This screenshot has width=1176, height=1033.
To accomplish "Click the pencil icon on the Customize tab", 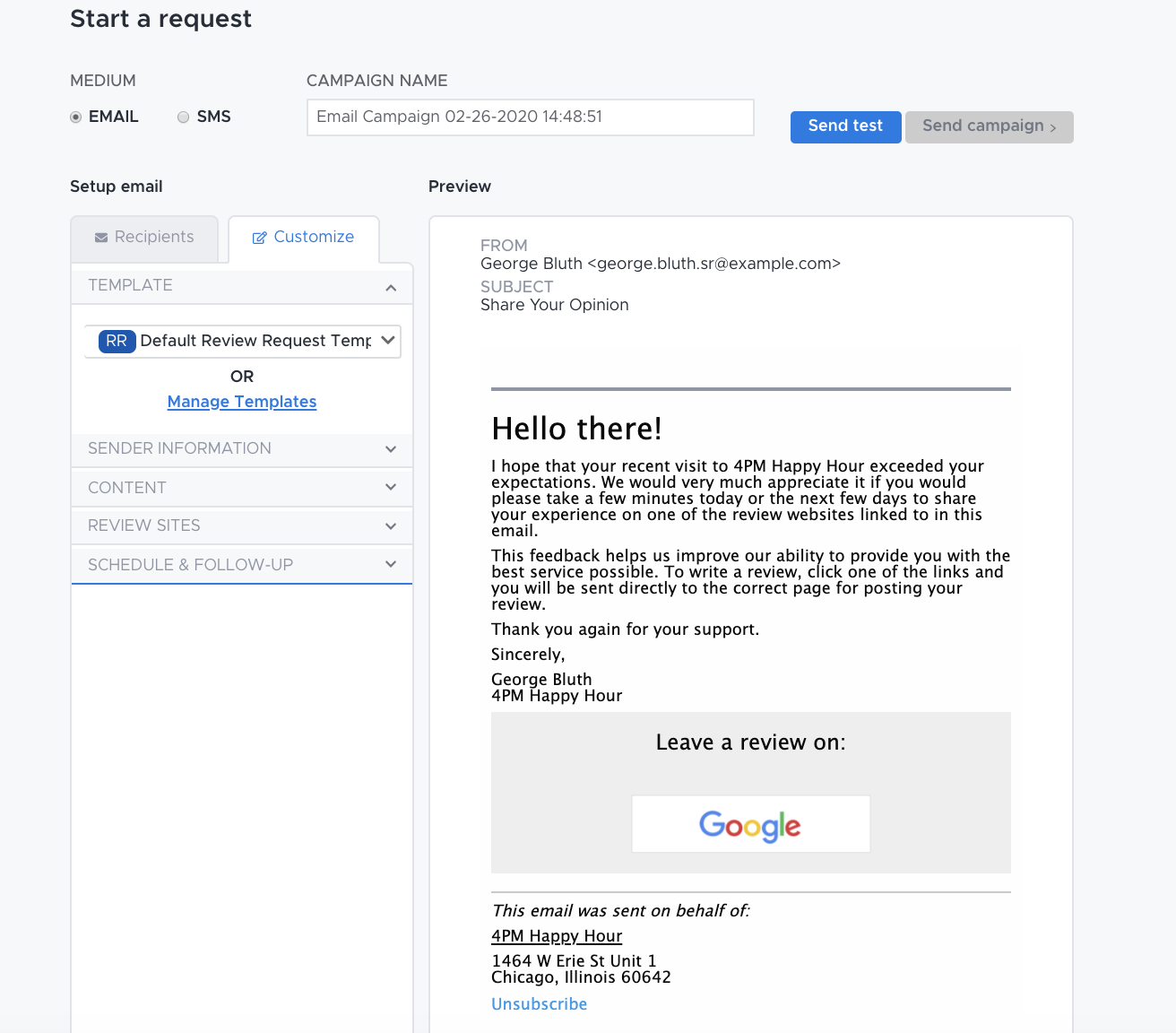I will pos(260,237).
